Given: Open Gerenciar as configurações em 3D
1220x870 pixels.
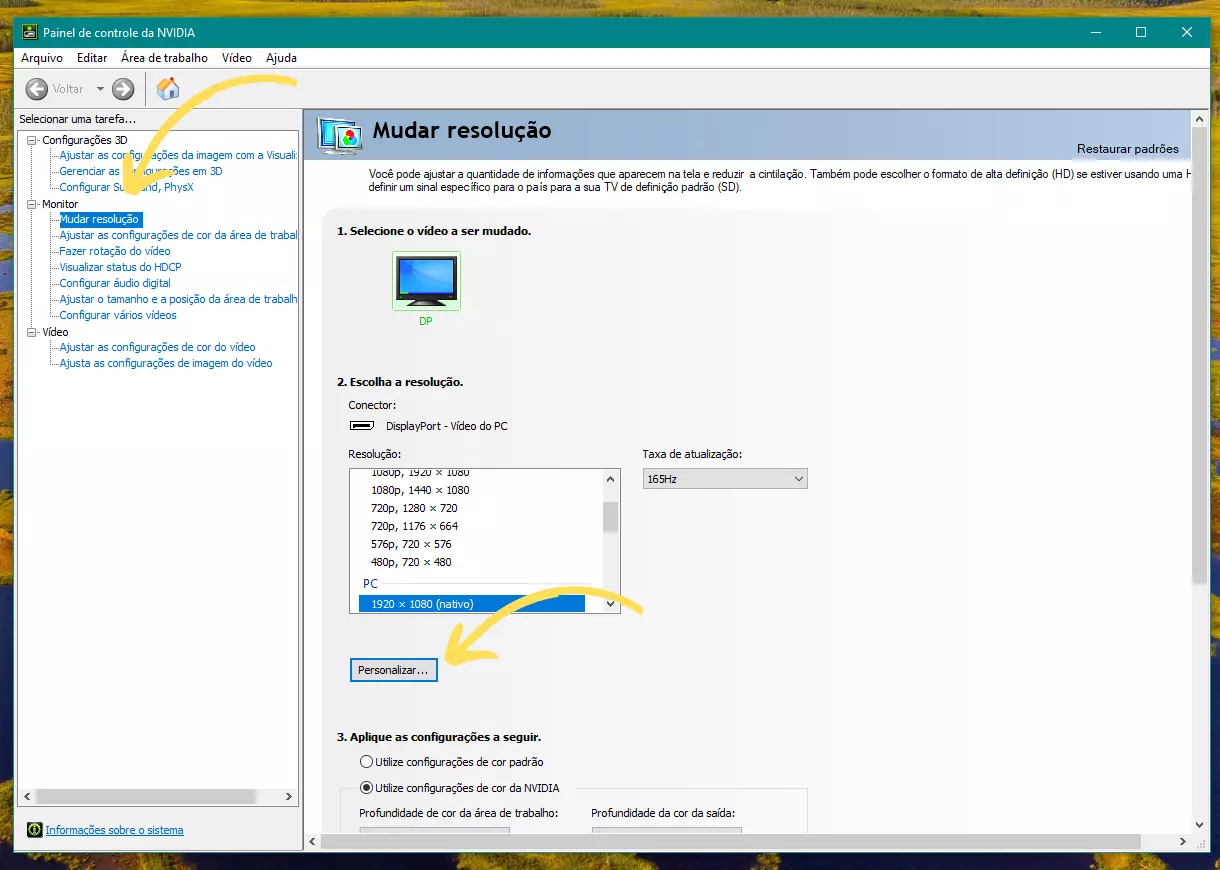Looking at the screenshot, I should pyautogui.click(x=141, y=171).
